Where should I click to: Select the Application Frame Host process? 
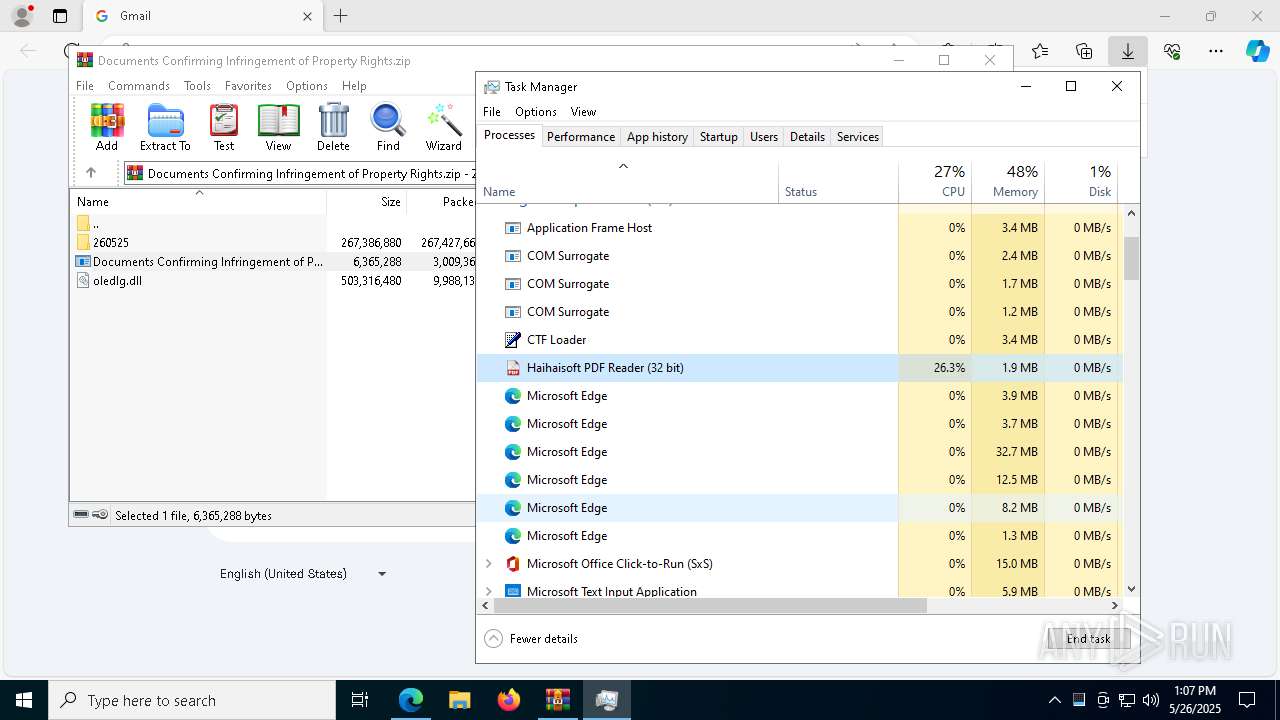[799, 228]
